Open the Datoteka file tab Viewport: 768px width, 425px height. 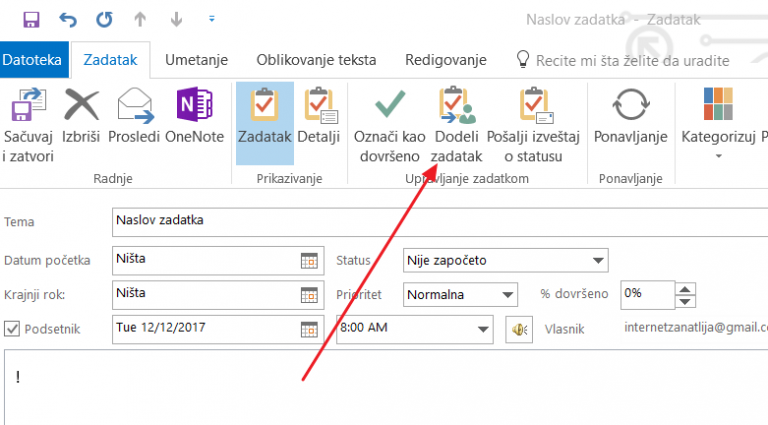click(x=34, y=60)
